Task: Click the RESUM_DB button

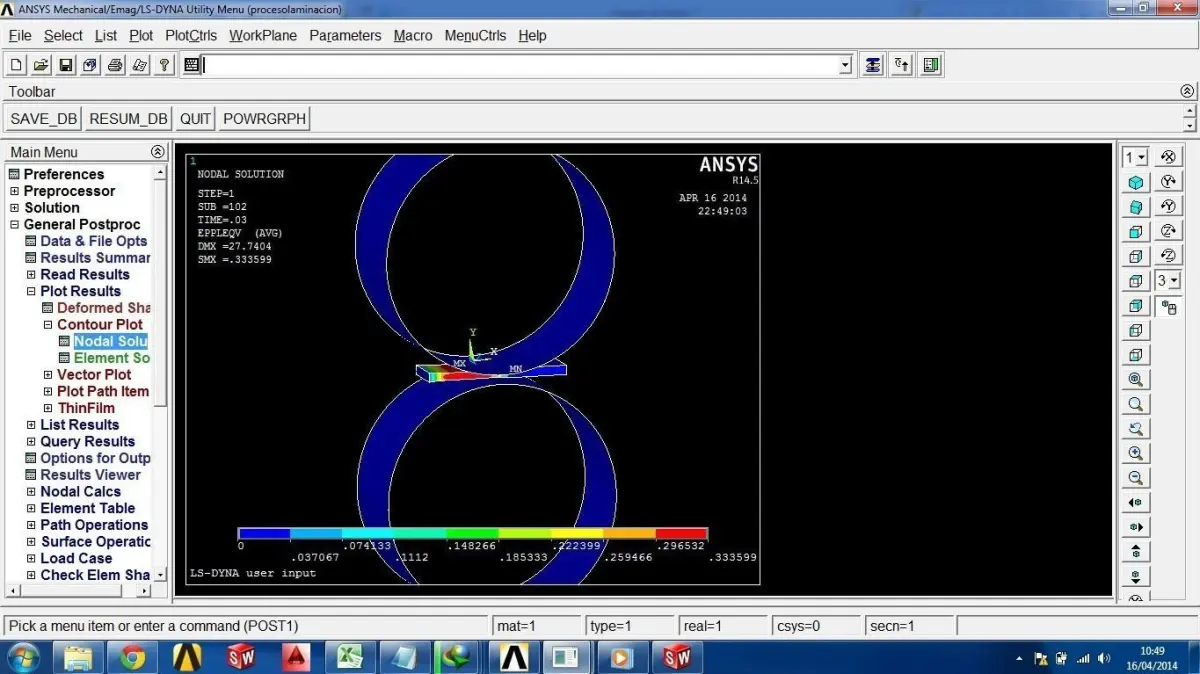Action: [128, 119]
